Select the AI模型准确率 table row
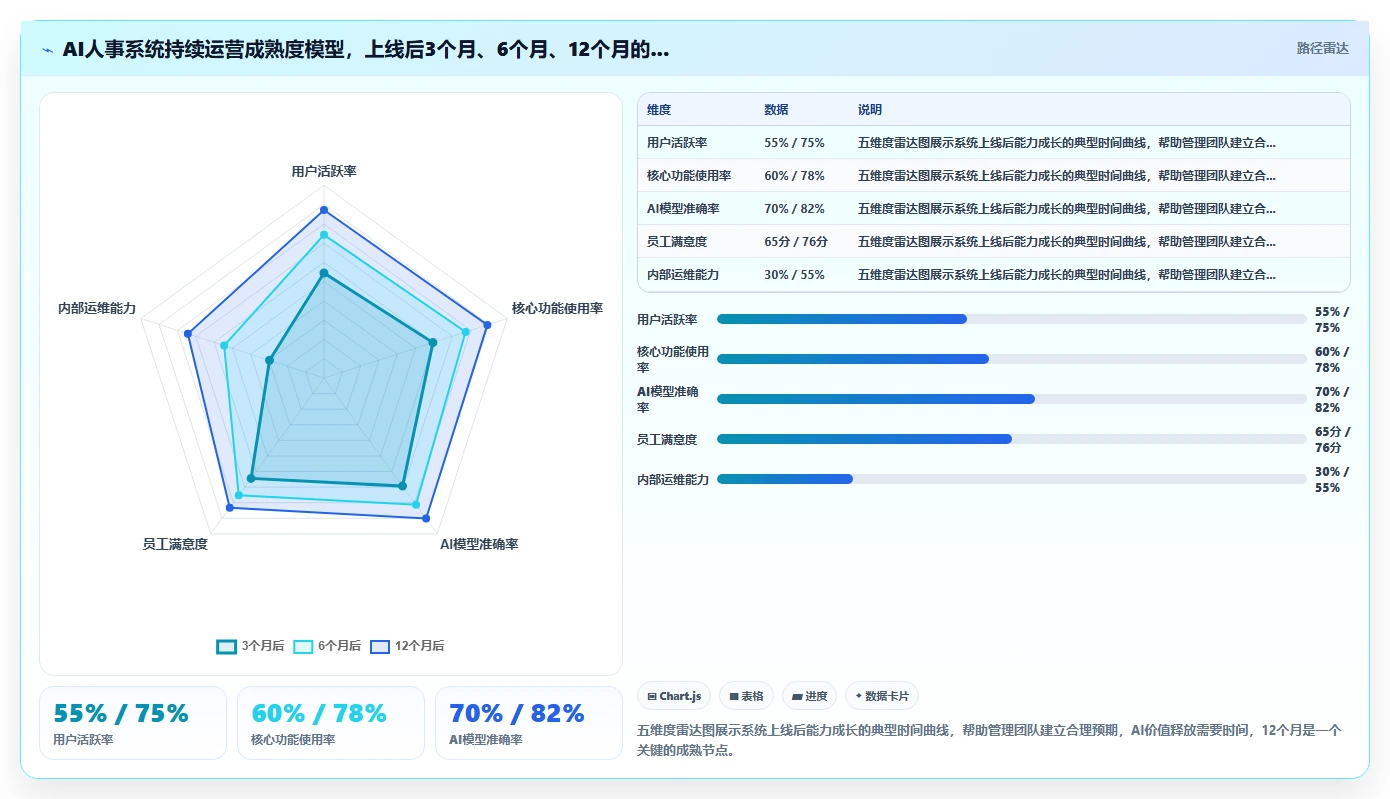 click(x=993, y=209)
